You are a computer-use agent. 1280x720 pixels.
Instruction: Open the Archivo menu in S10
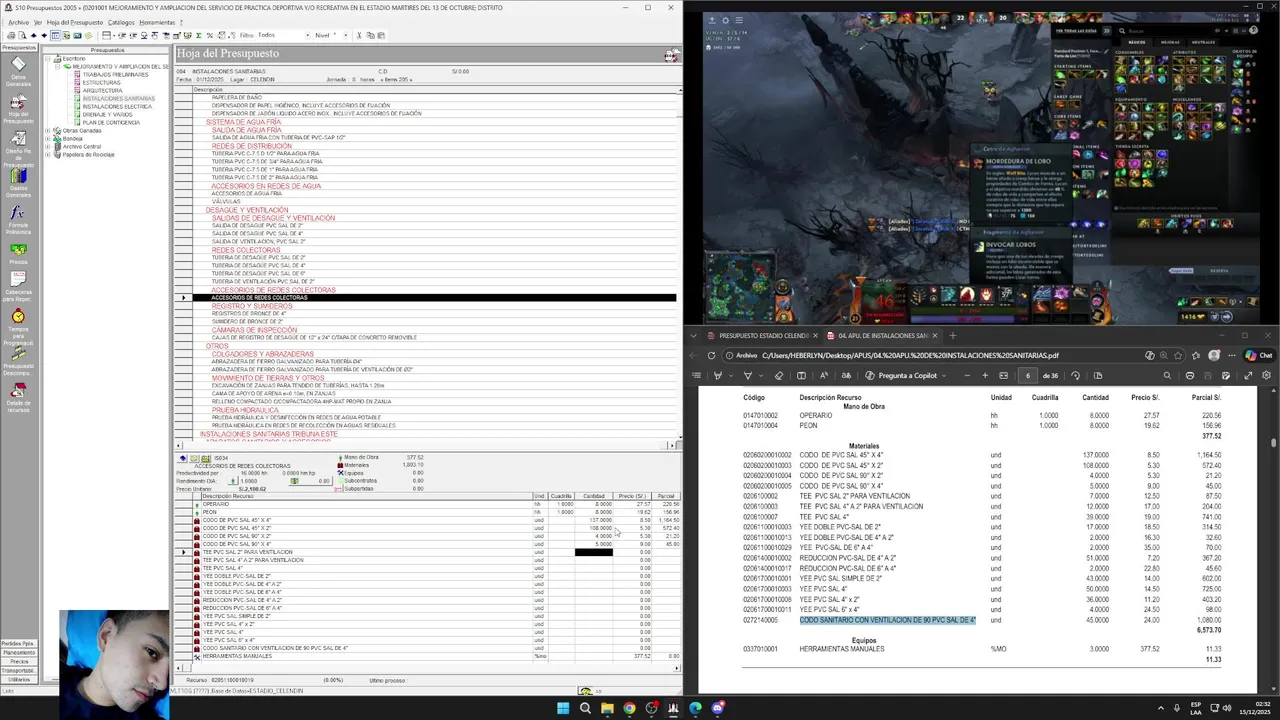18,22
